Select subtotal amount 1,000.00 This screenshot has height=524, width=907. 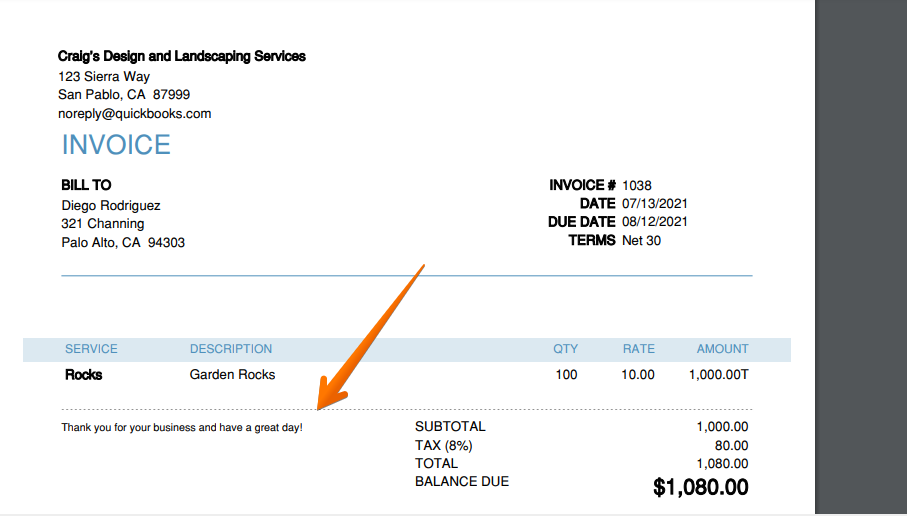point(722,427)
